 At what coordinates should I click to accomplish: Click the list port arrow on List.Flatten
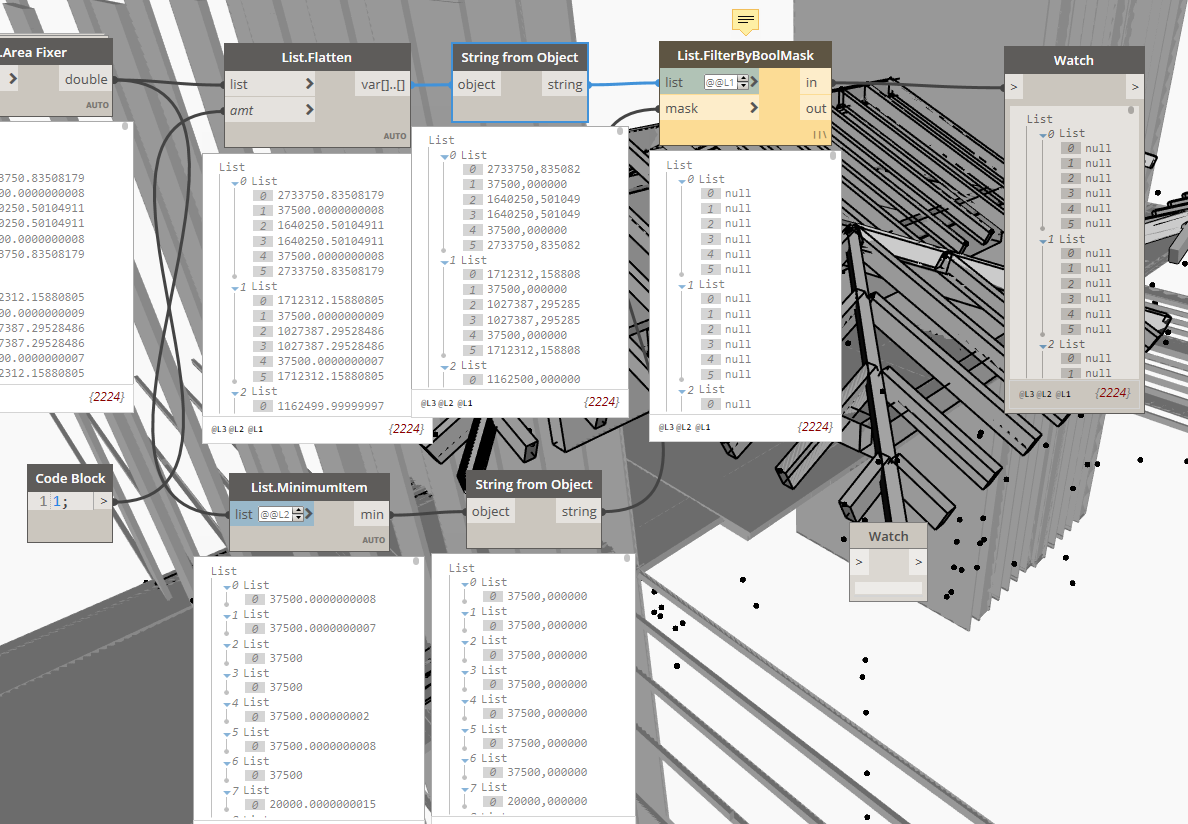(309, 84)
